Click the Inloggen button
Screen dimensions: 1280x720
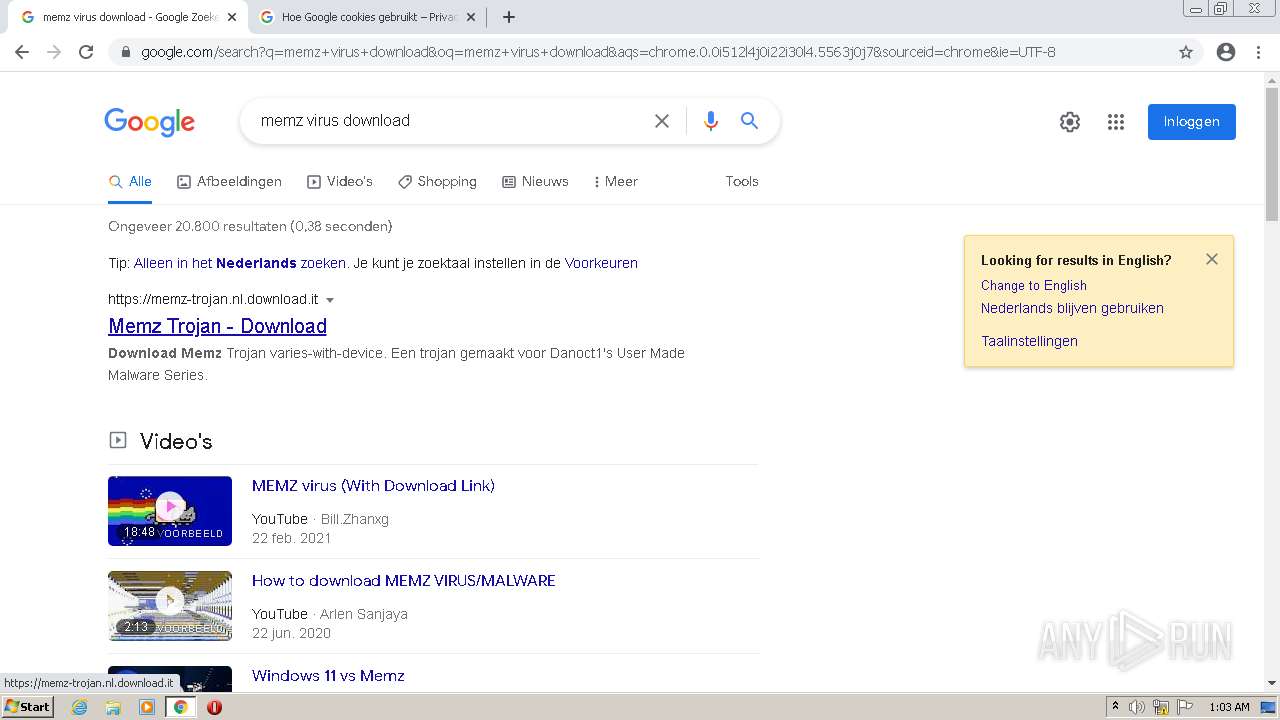(x=1192, y=122)
